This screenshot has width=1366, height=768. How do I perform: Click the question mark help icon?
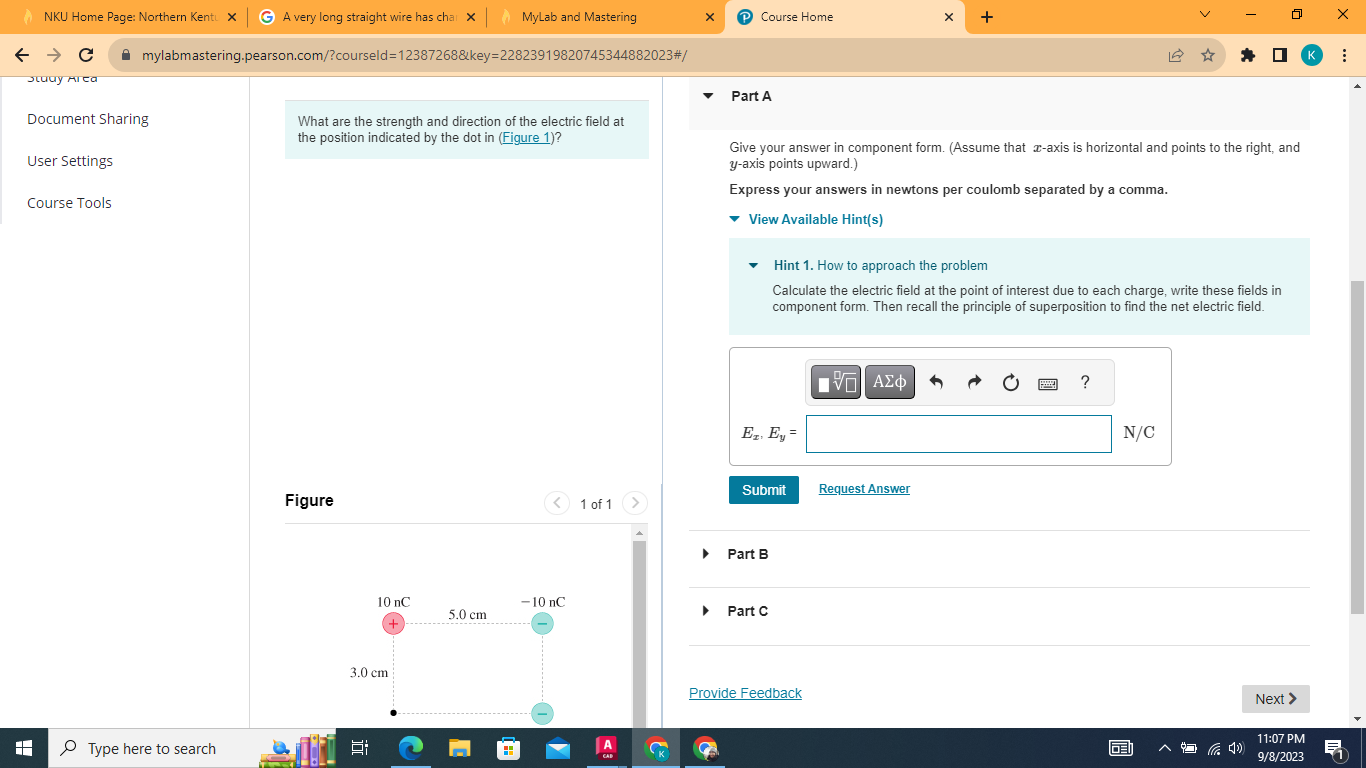pyautogui.click(x=1084, y=382)
